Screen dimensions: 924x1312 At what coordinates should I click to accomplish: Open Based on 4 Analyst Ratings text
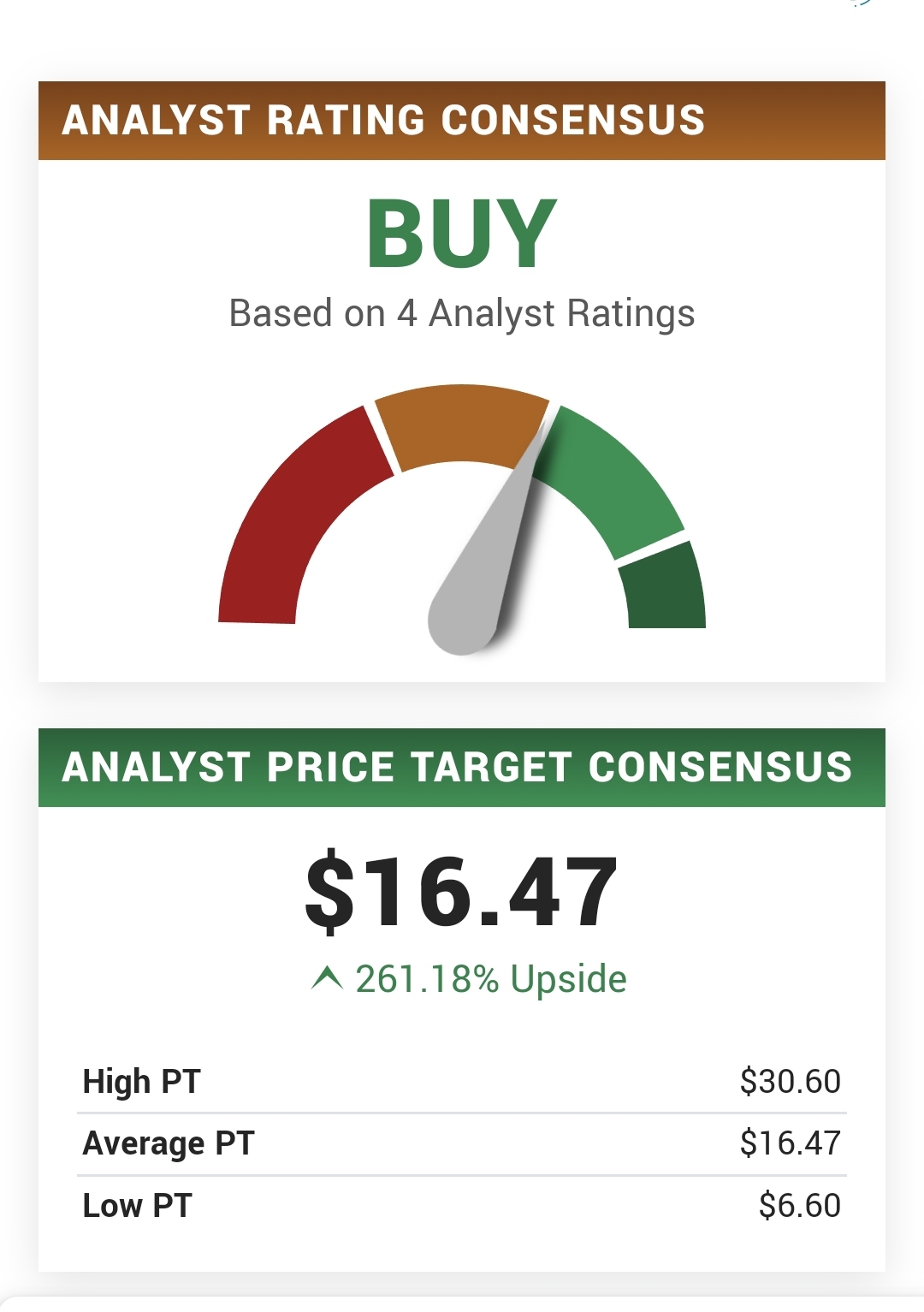[x=462, y=313]
